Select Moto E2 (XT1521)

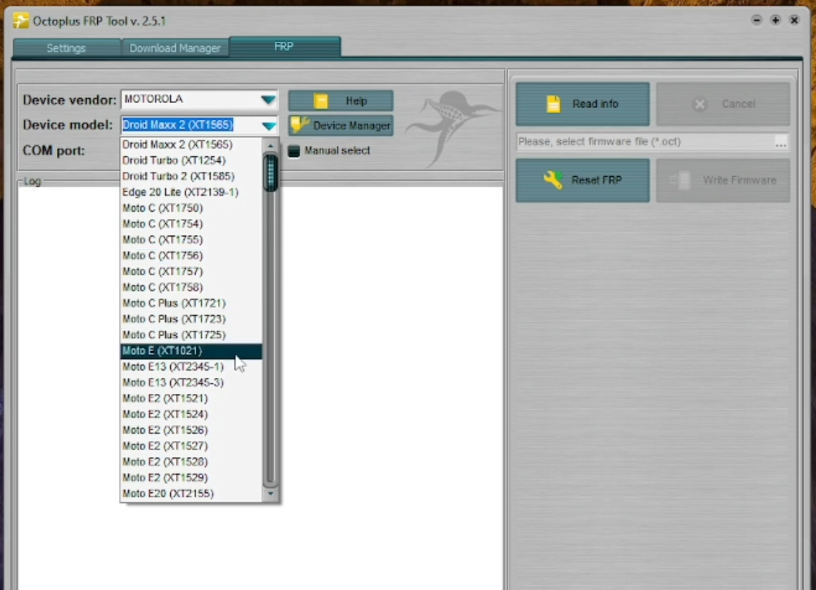point(191,399)
